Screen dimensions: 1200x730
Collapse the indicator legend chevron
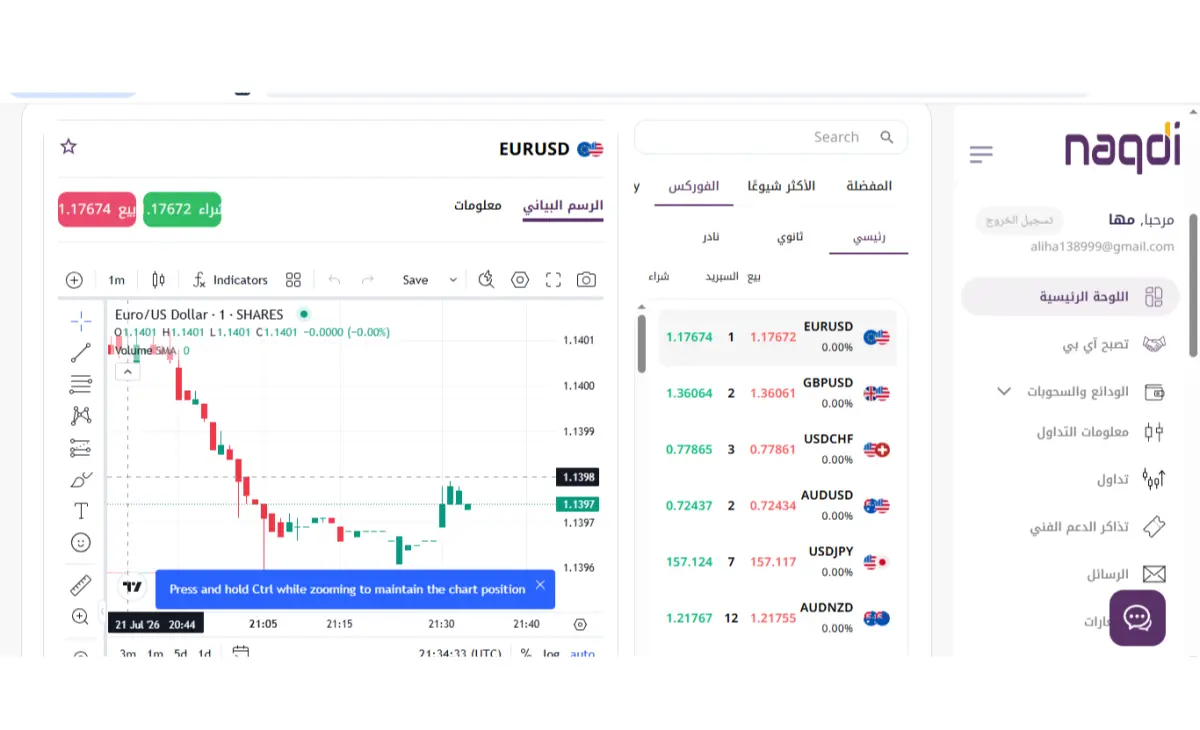click(127, 372)
